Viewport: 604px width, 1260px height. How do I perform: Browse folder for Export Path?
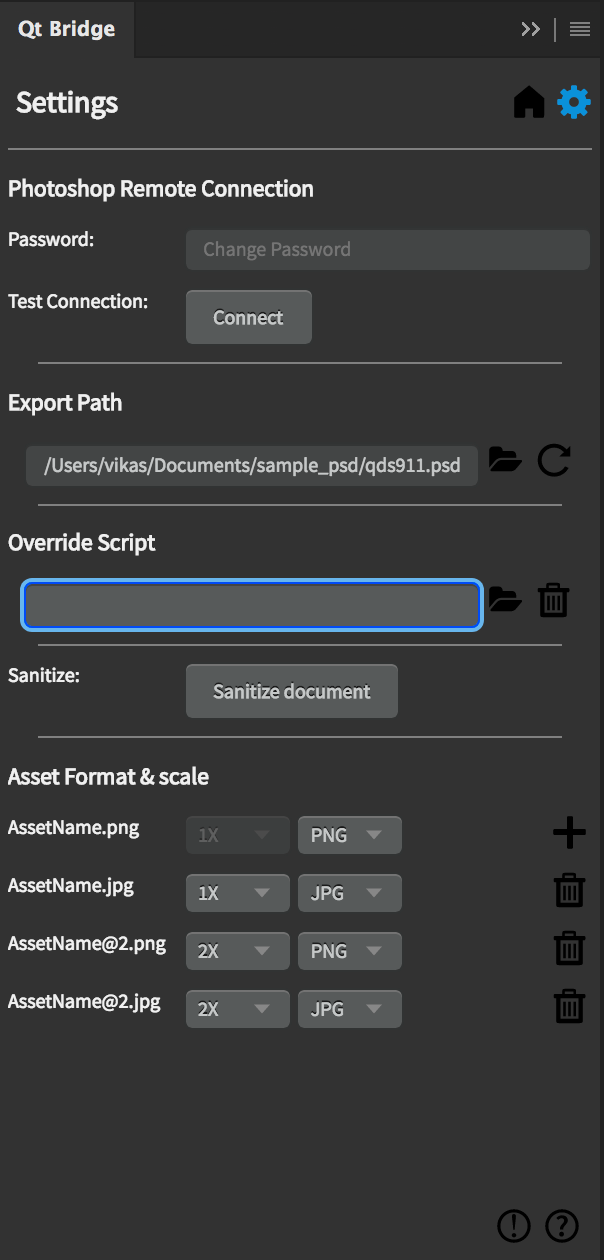click(505, 460)
